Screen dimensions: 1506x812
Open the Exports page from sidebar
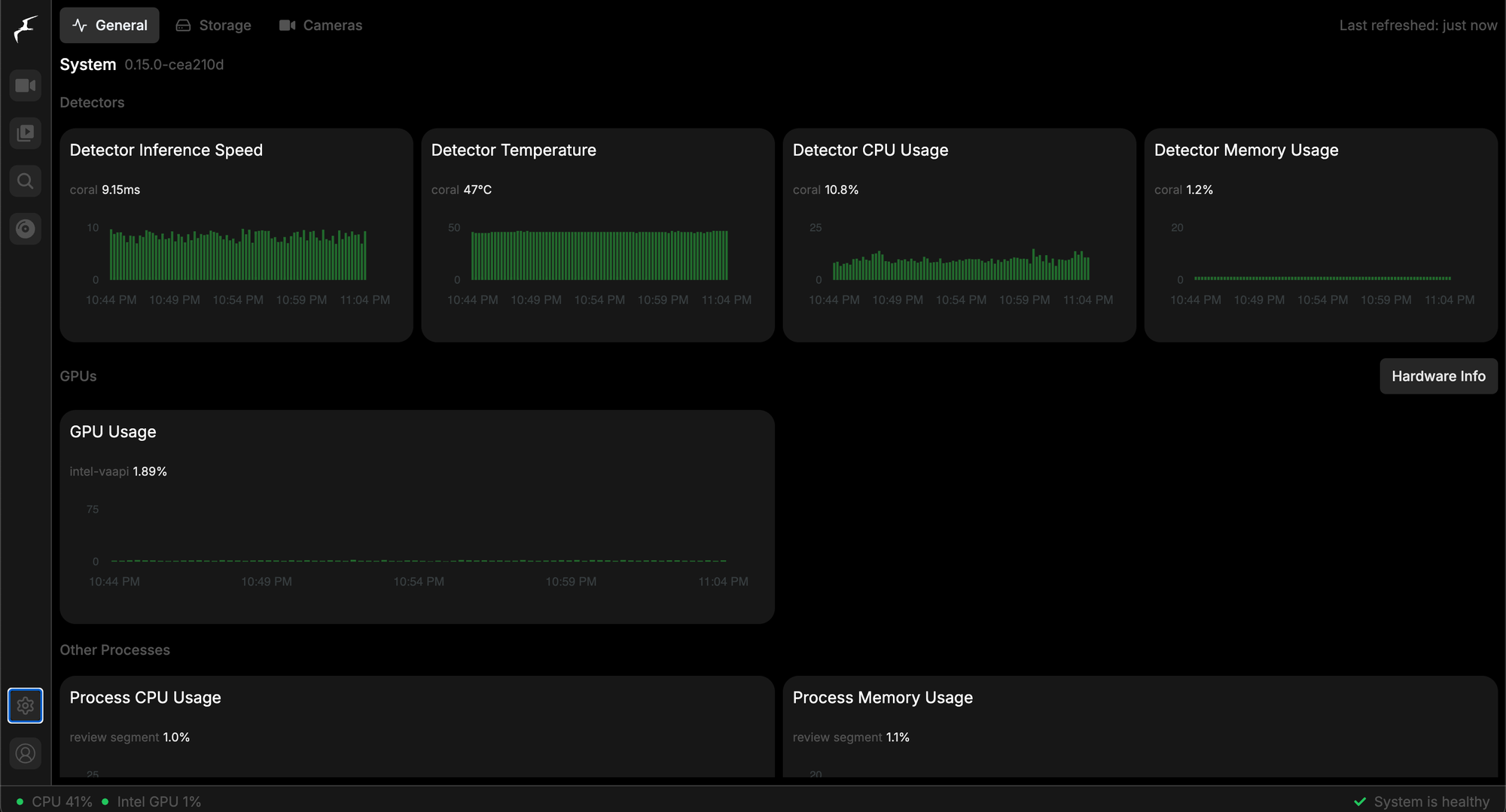click(x=26, y=229)
